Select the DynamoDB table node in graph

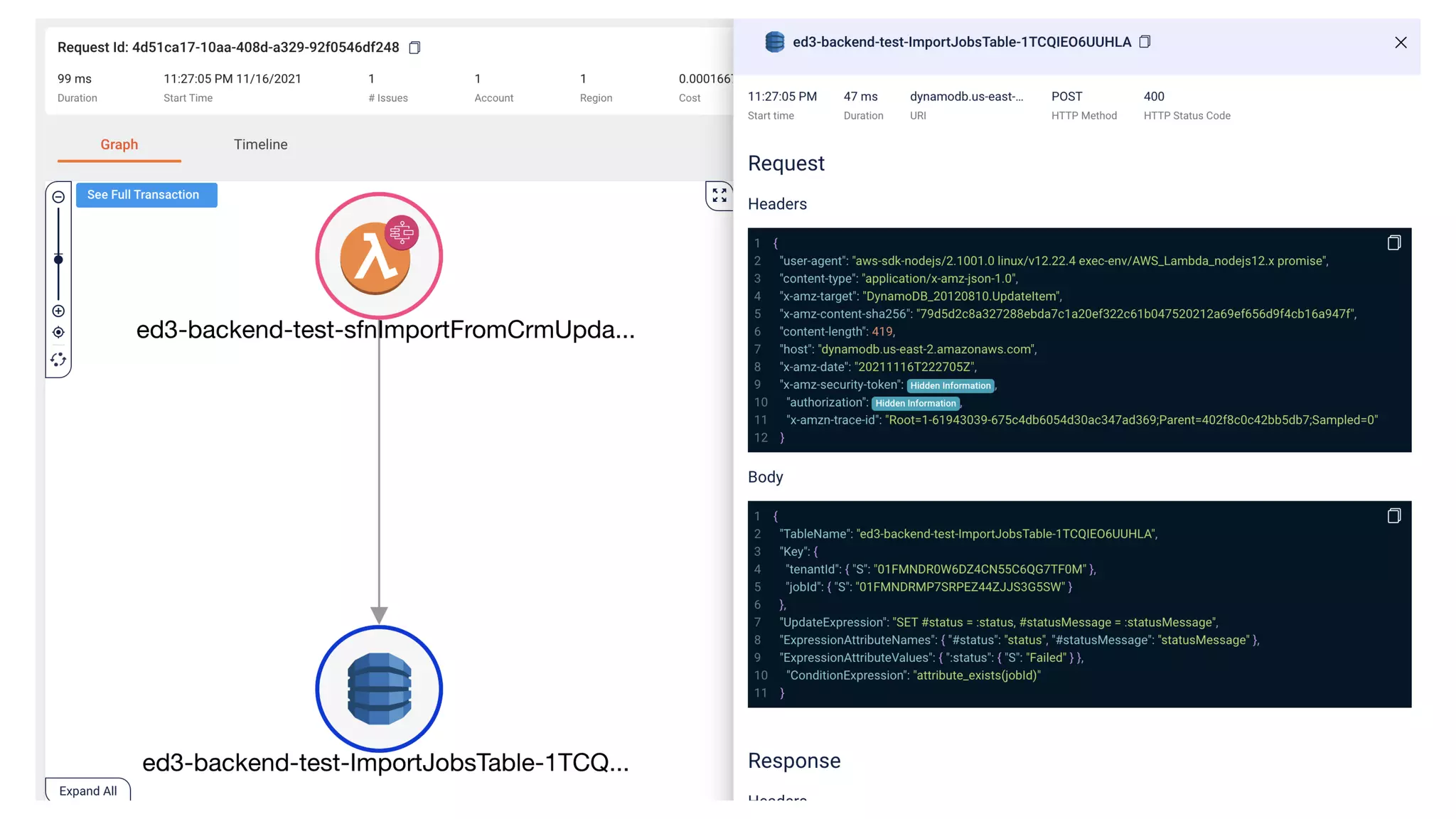coord(379,688)
